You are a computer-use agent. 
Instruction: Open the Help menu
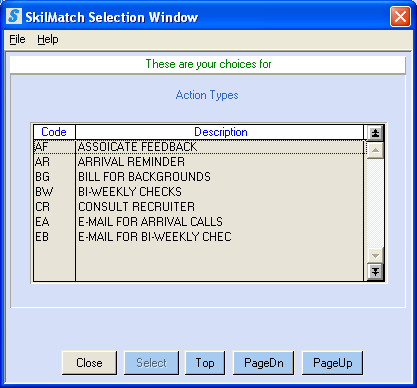(48, 39)
